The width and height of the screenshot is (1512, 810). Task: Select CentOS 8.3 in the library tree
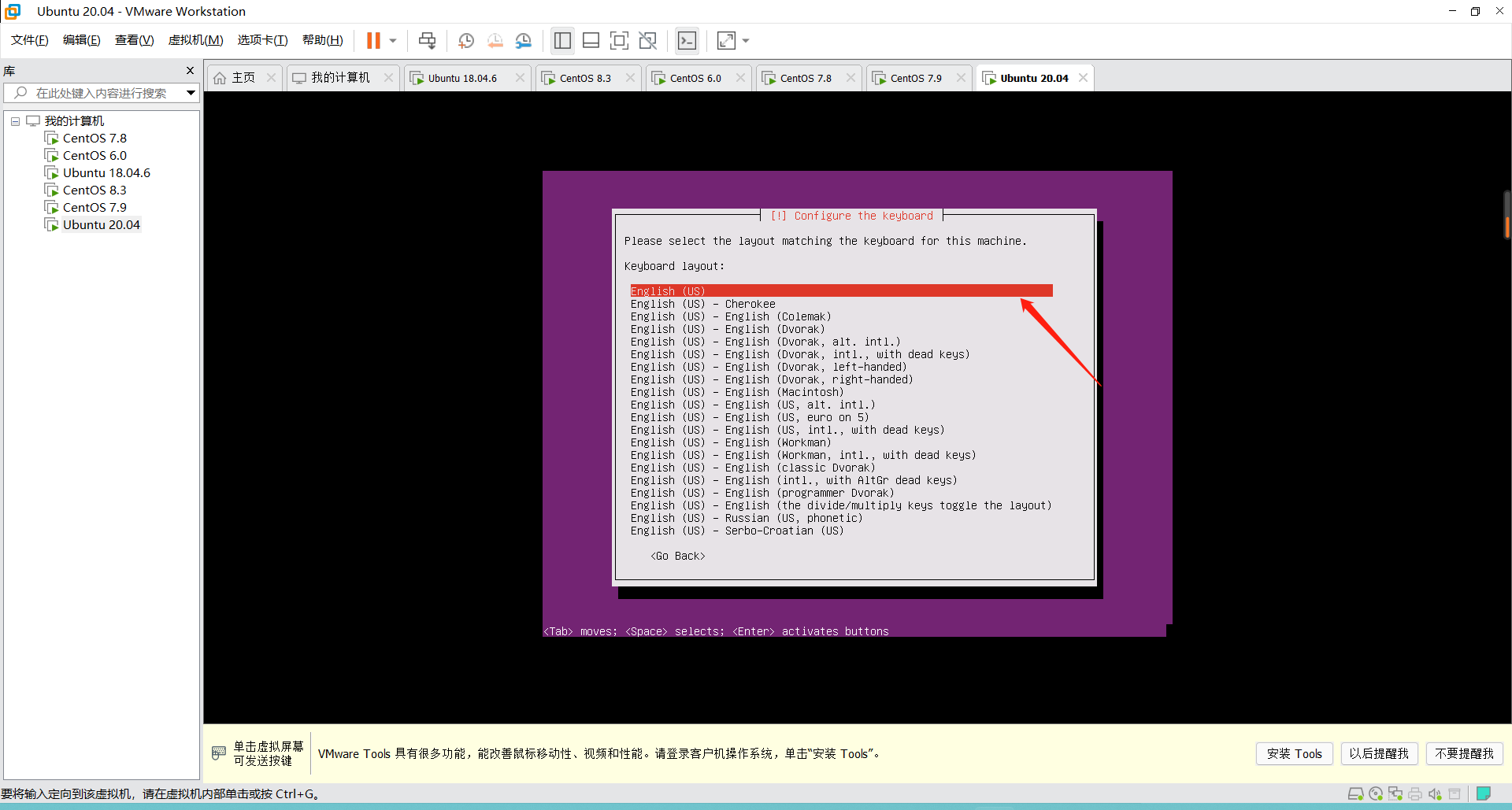click(x=94, y=190)
